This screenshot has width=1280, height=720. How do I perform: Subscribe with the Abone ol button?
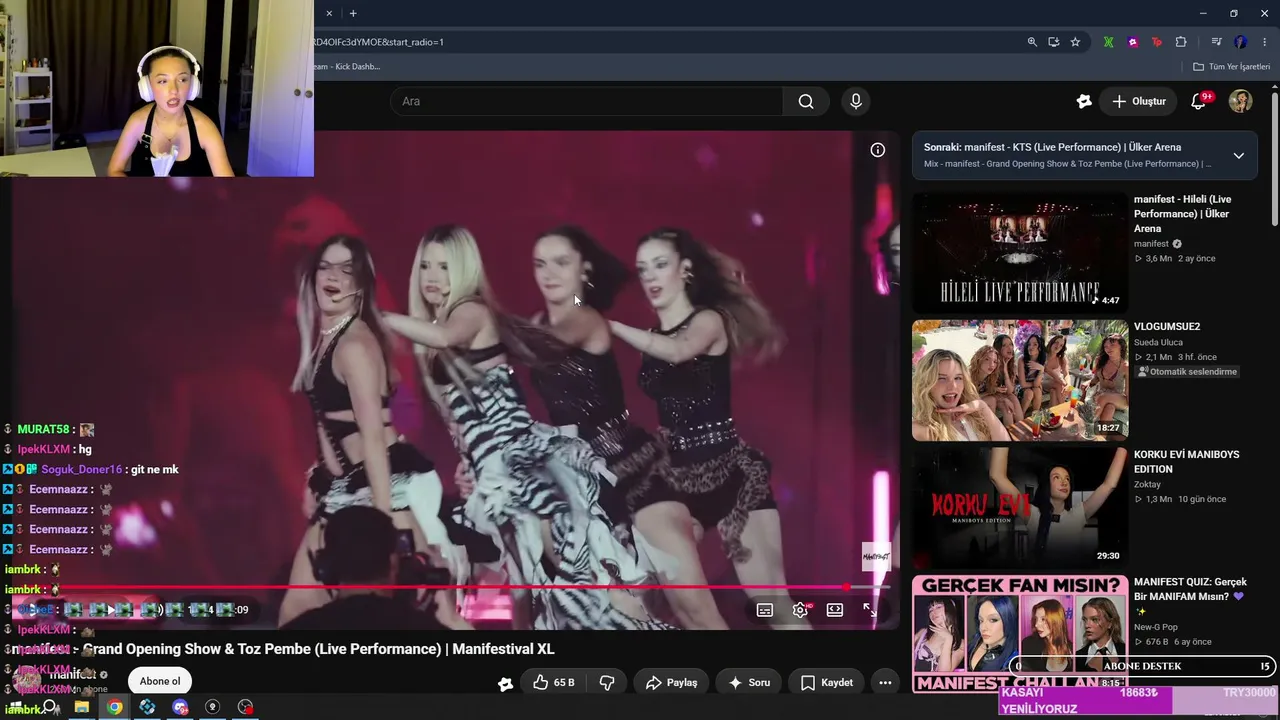click(x=160, y=682)
